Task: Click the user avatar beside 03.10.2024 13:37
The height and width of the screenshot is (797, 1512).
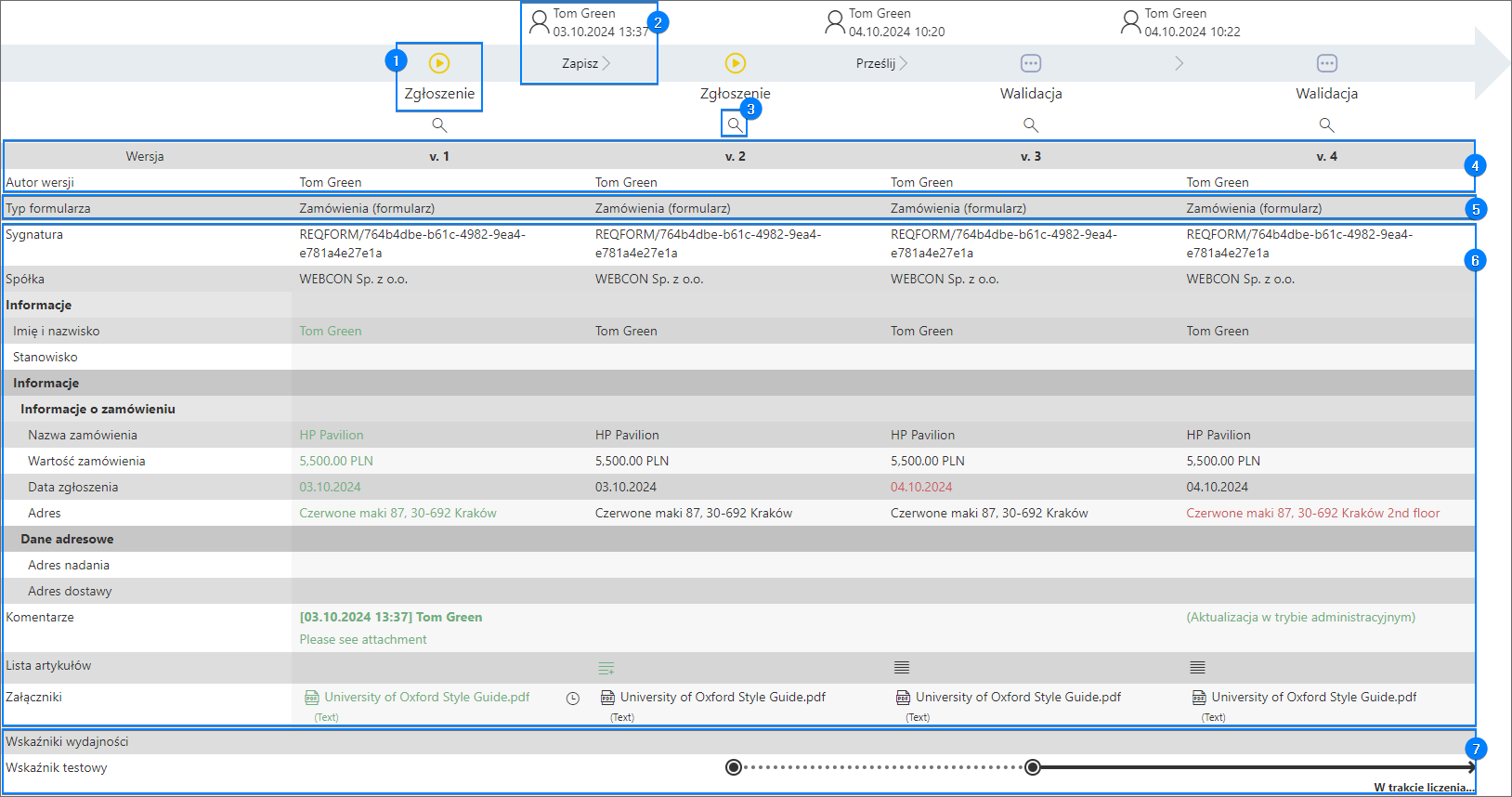Action: (x=539, y=22)
